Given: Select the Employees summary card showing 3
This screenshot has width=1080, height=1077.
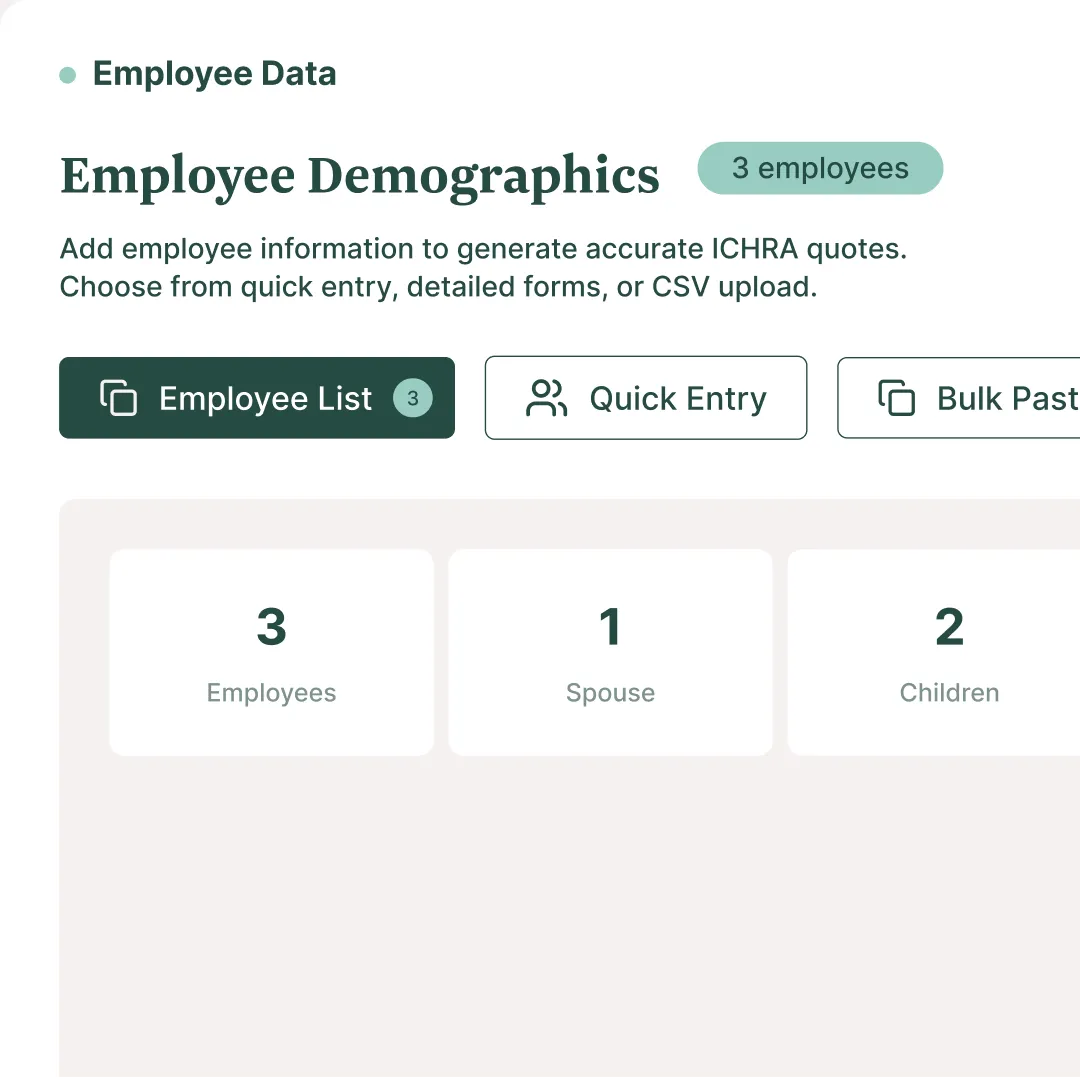Looking at the screenshot, I should (x=271, y=652).
